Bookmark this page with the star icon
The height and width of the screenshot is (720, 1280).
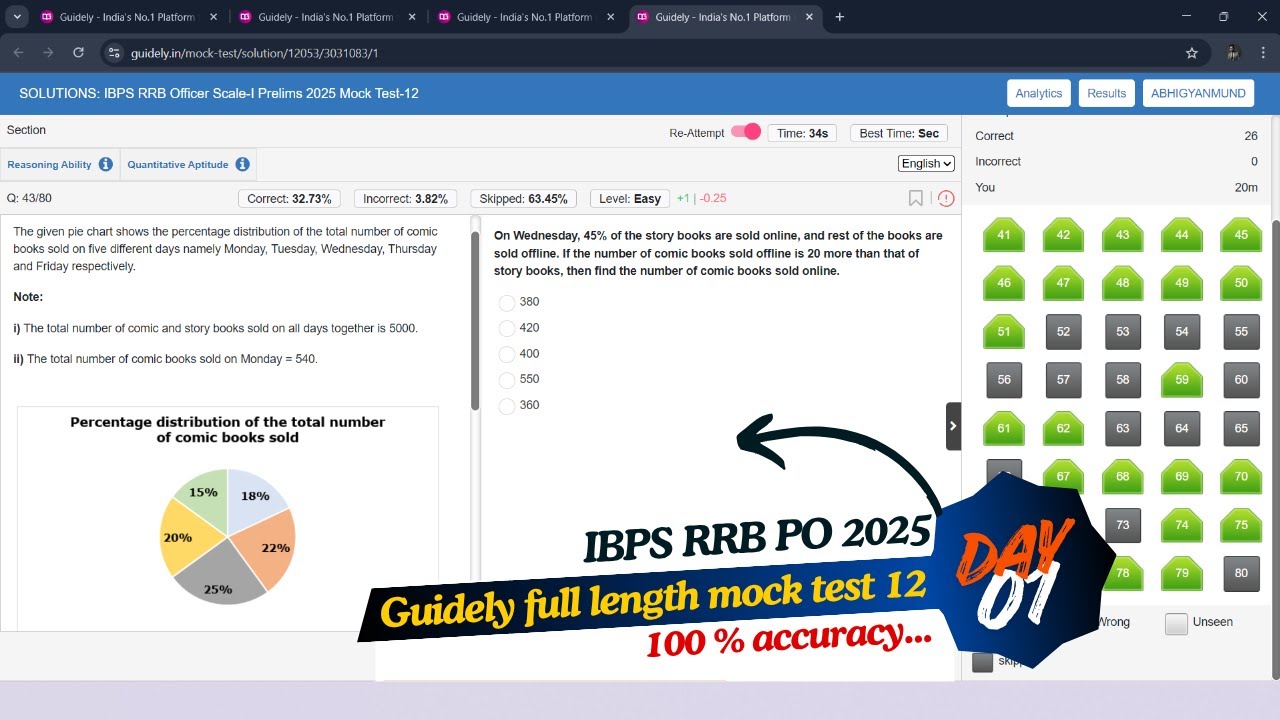(1191, 53)
